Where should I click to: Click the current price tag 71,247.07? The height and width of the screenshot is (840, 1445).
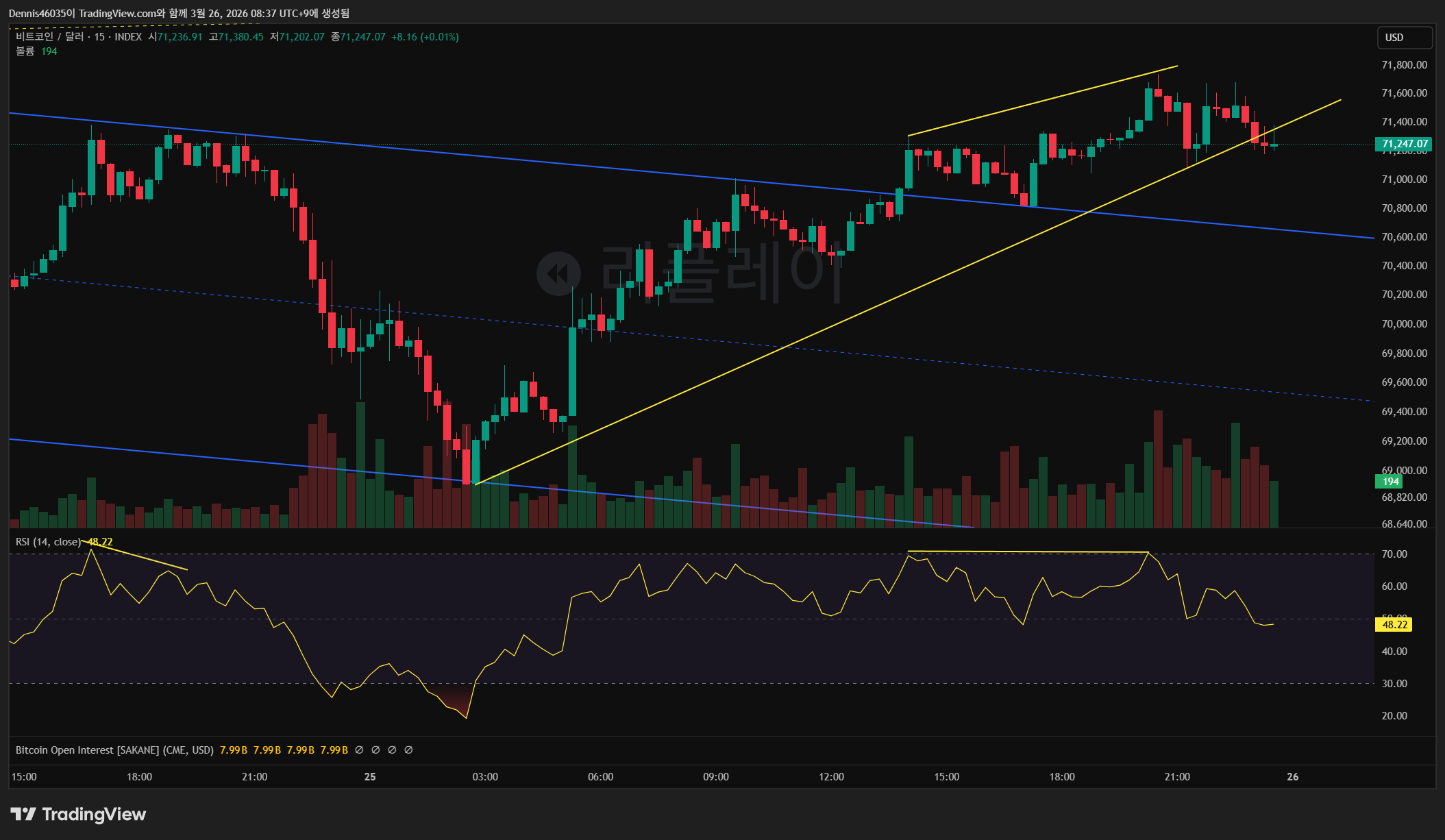(x=1404, y=144)
